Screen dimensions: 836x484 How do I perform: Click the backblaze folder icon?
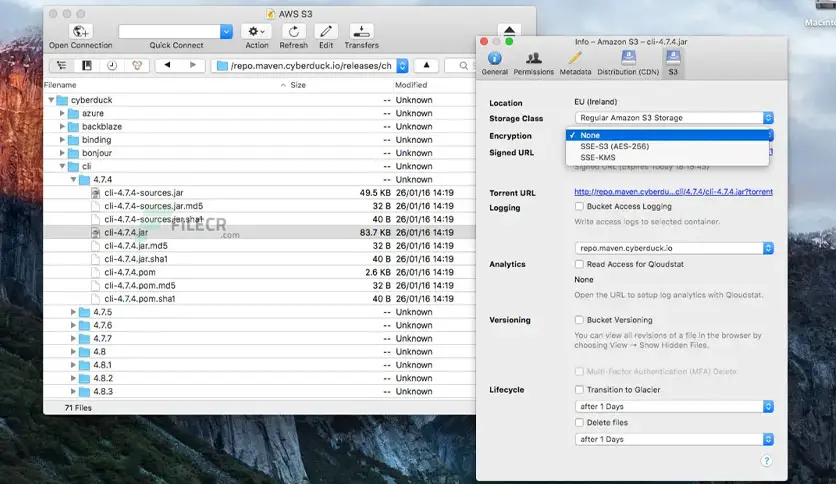pos(74,127)
